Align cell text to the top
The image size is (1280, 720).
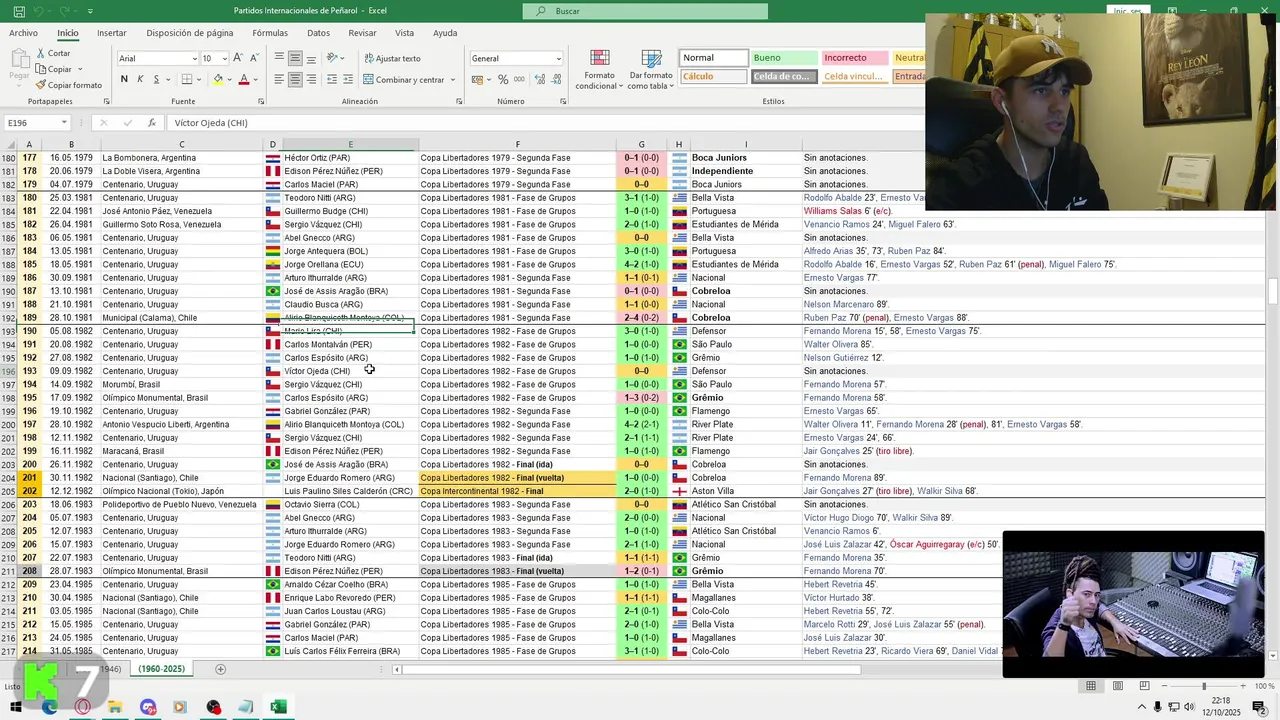tap(279, 58)
